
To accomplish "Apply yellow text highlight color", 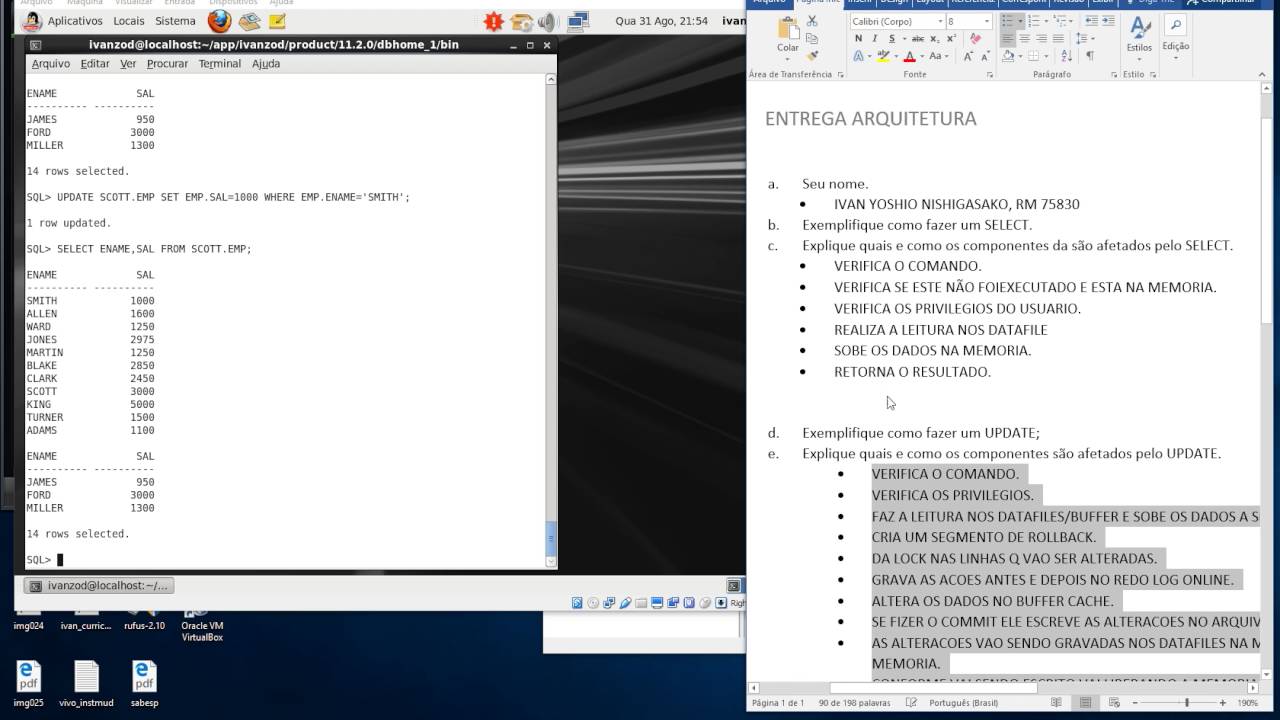I will (883, 56).
